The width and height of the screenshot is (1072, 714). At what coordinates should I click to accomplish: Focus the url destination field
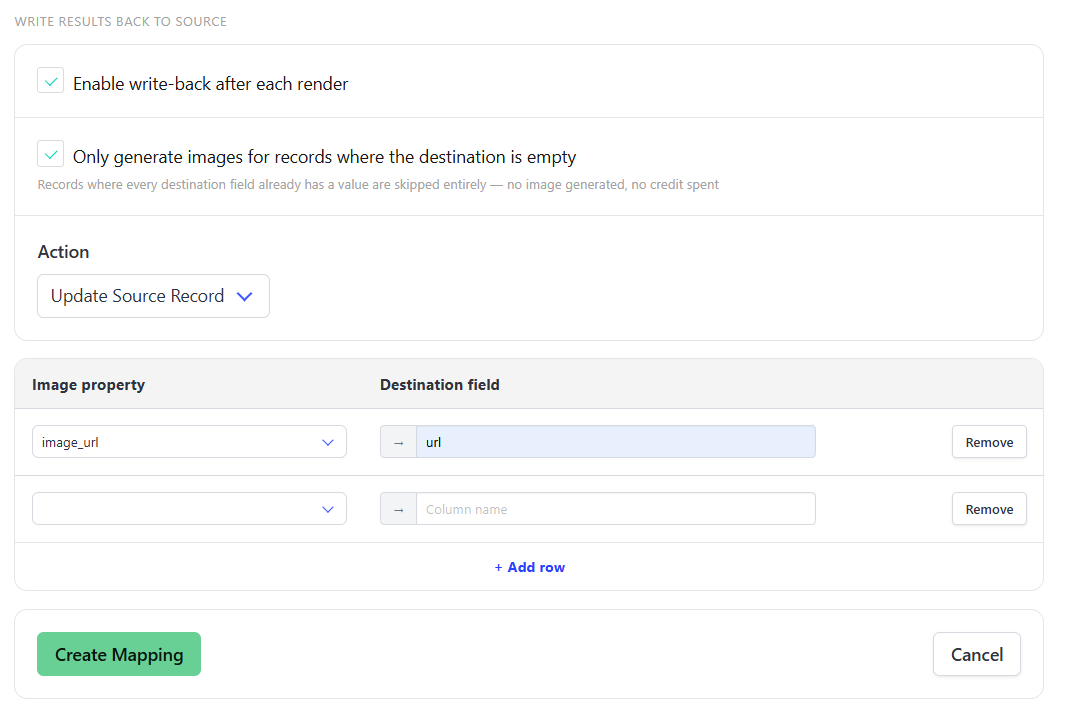pyautogui.click(x=615, y=442)
